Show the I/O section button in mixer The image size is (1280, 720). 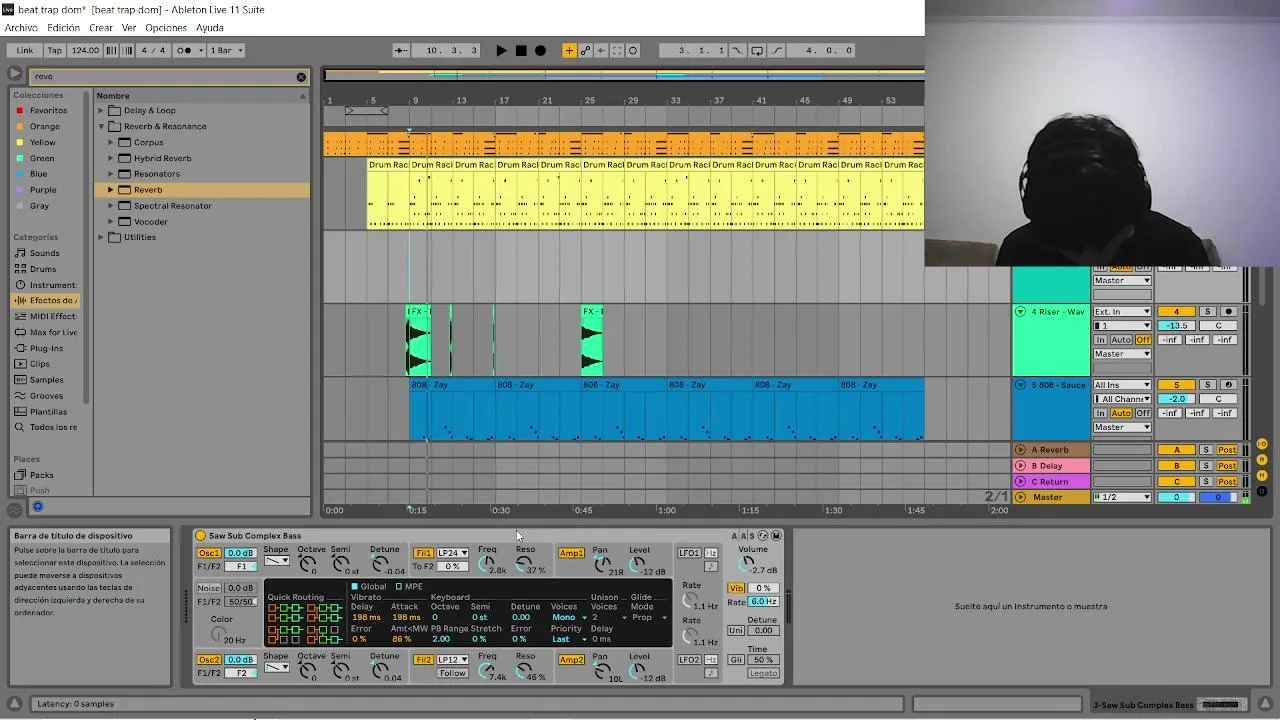[1262, 444]
